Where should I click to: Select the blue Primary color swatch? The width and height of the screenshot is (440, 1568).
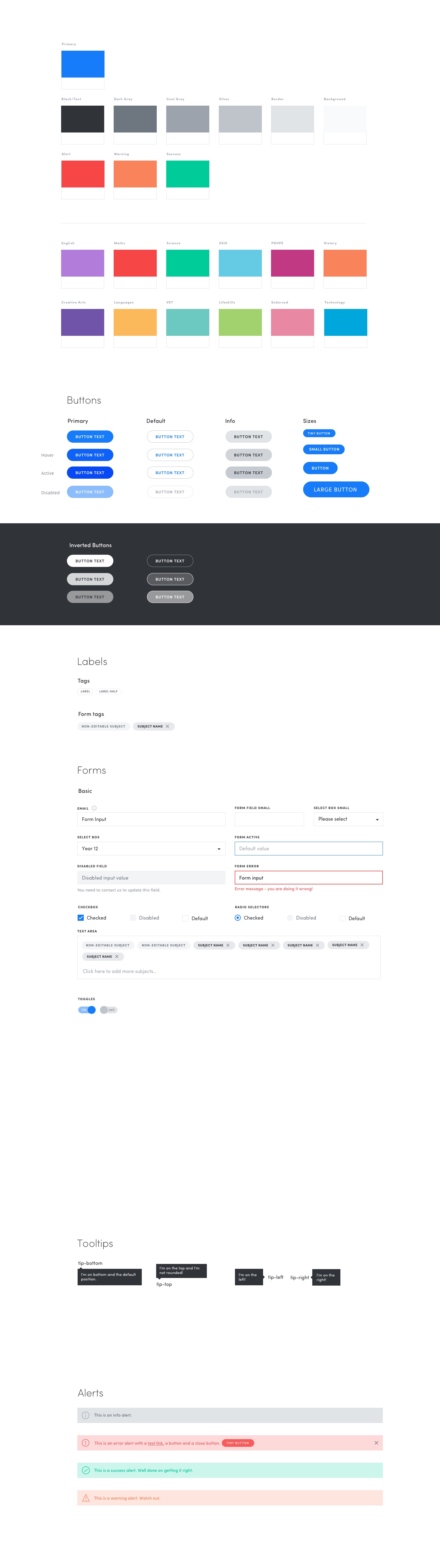tap(83, 64)
